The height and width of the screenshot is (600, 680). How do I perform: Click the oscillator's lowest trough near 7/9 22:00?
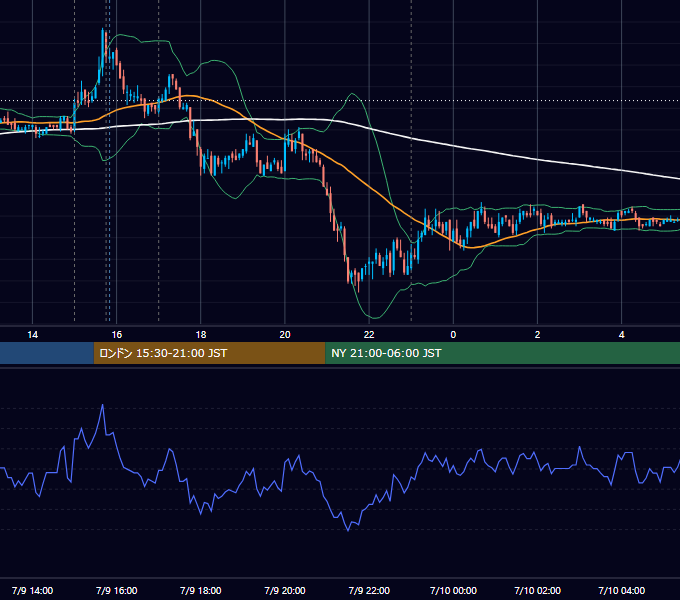(348, 530)
